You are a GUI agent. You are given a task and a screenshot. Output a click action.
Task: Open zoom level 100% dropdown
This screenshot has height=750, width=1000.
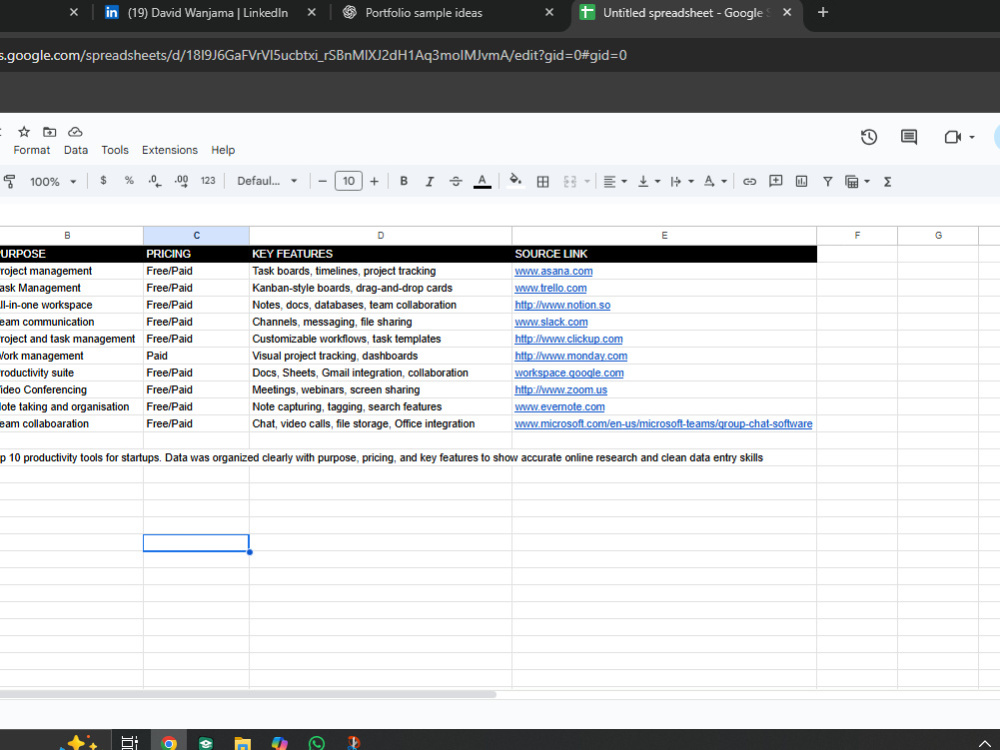(53, 182)
